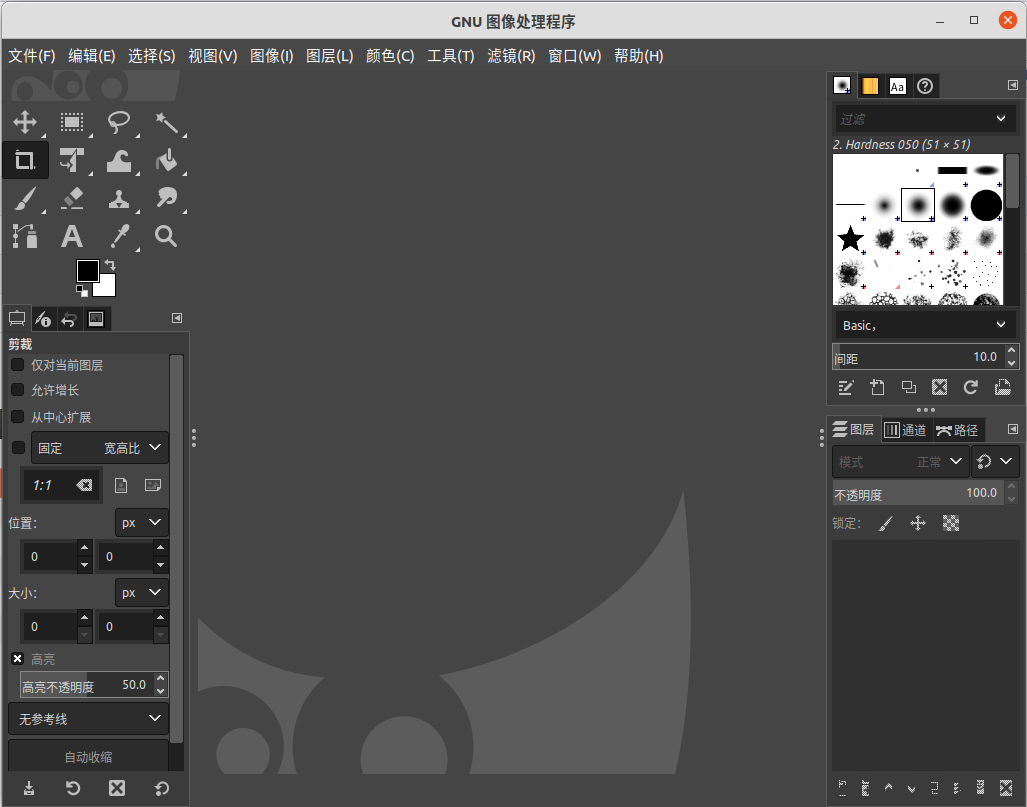Toggle the 高亮 checkbox

pyautogui.click(x=18, y=658)
